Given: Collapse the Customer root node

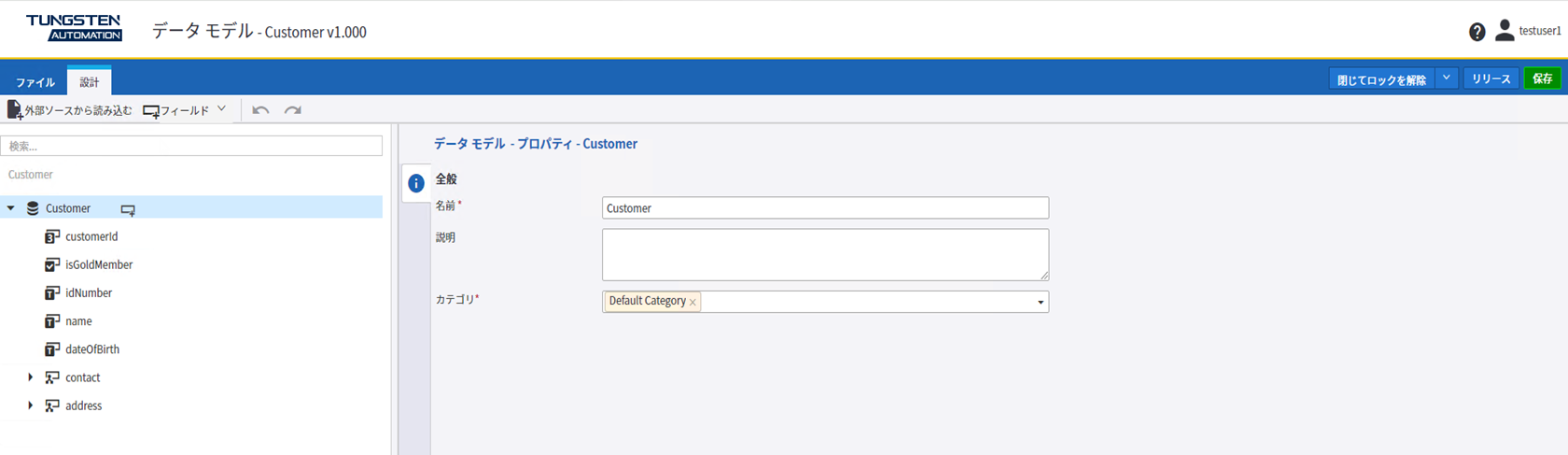Looking at the screenshot, I should coord(11,208).
